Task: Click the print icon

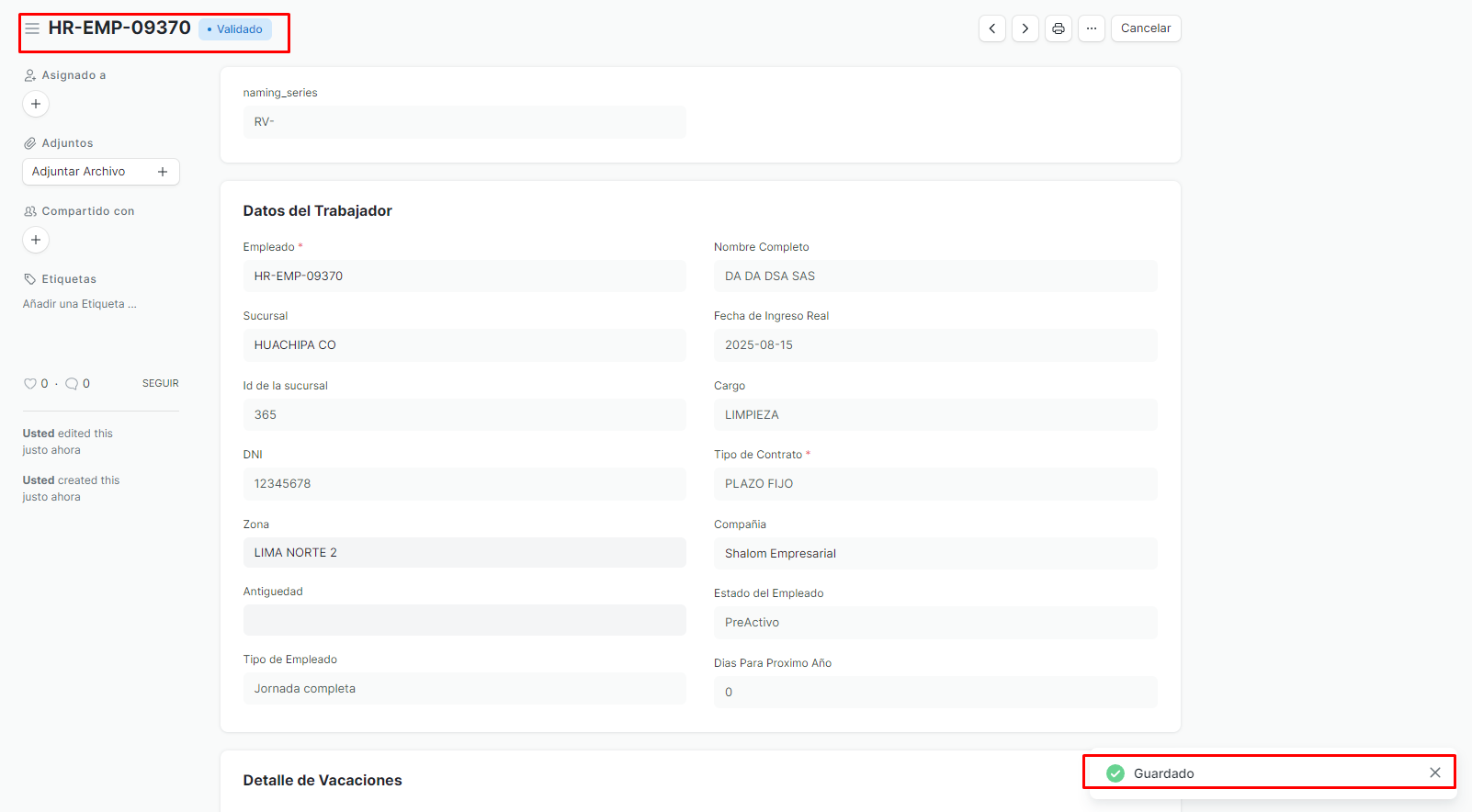Action: click(x=1058, y=28)
